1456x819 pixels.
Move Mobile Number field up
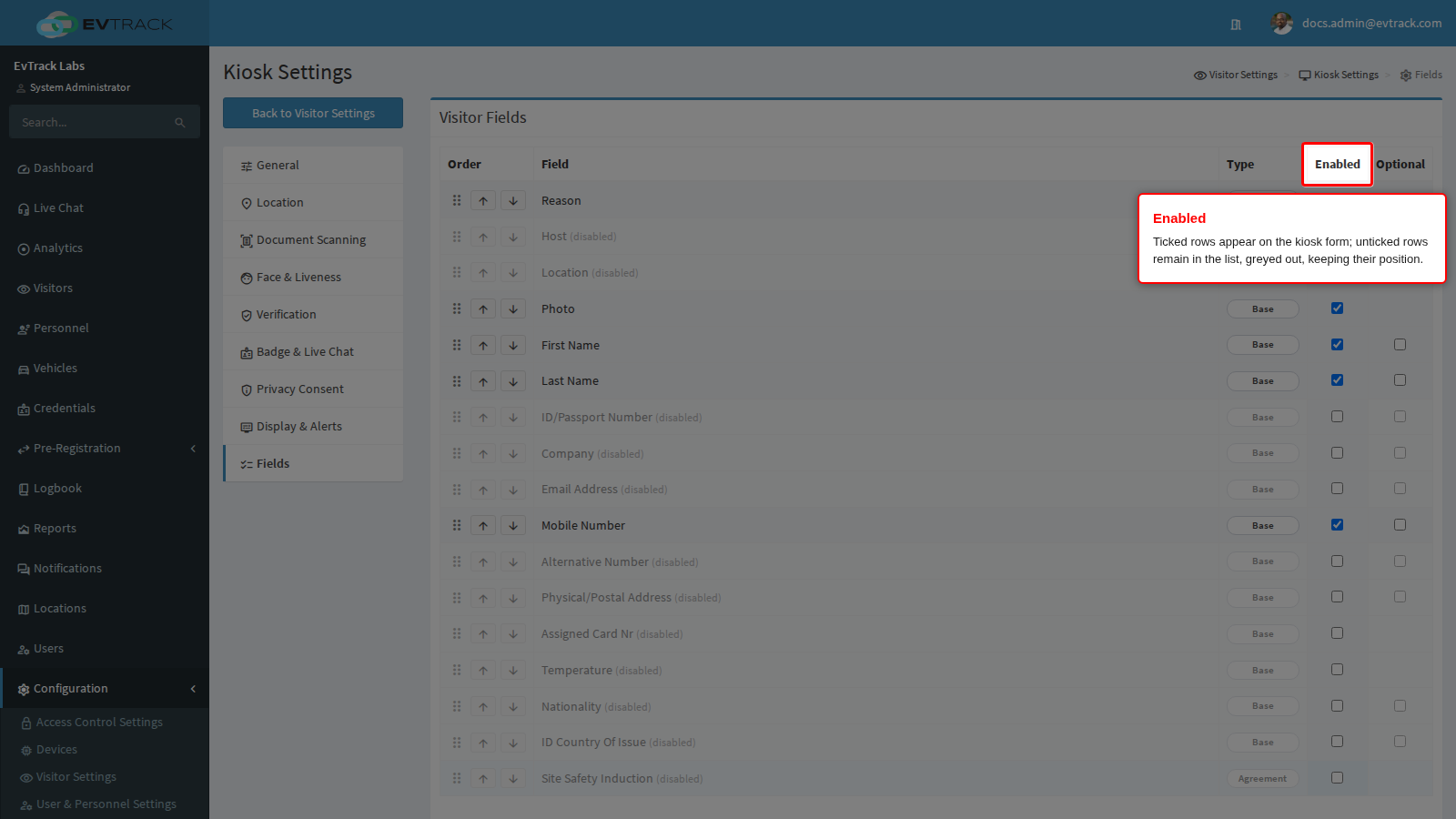(x=483, y=526)
